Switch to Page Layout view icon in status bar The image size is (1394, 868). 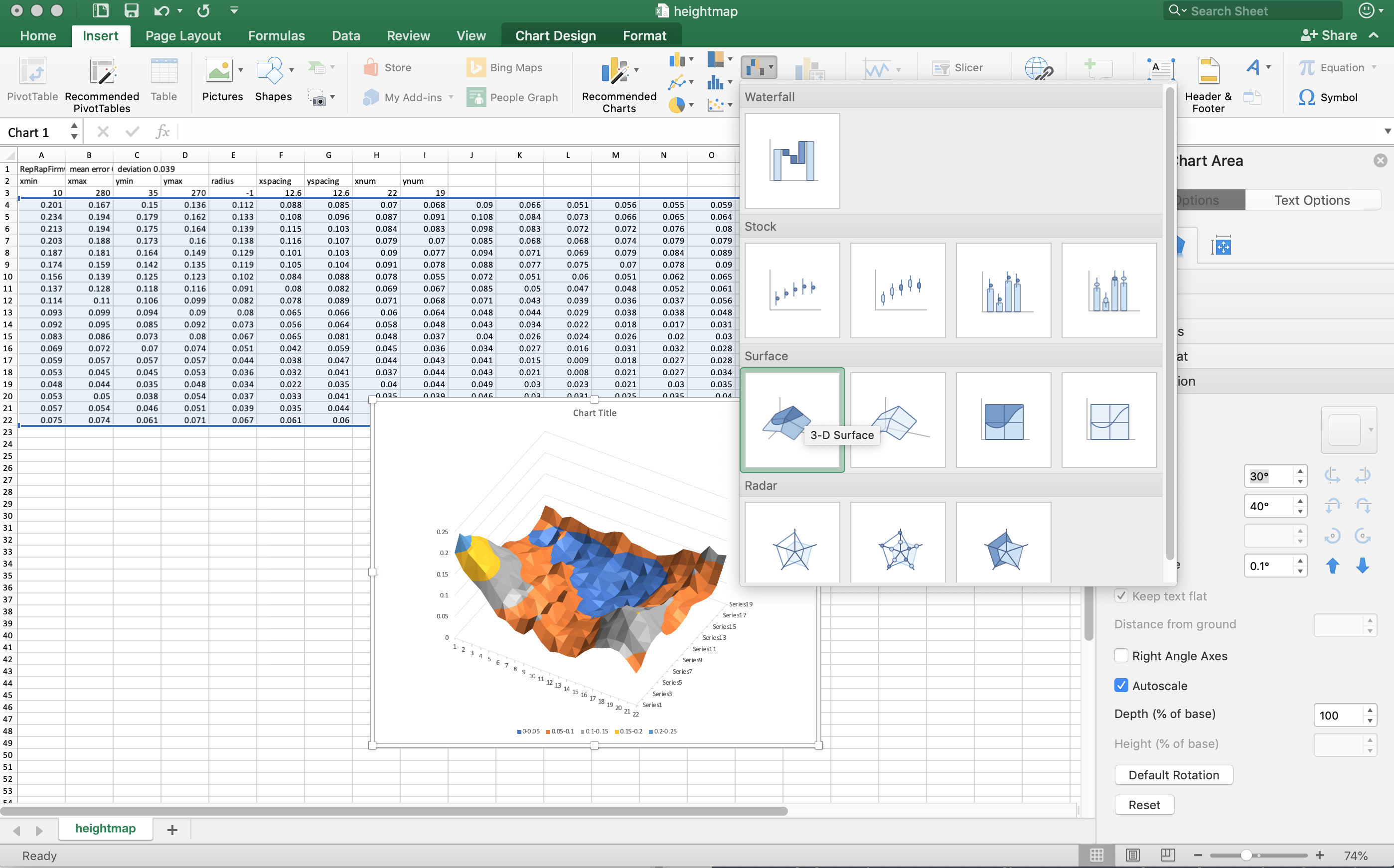pyautogui.click(x=1132, y=855)
